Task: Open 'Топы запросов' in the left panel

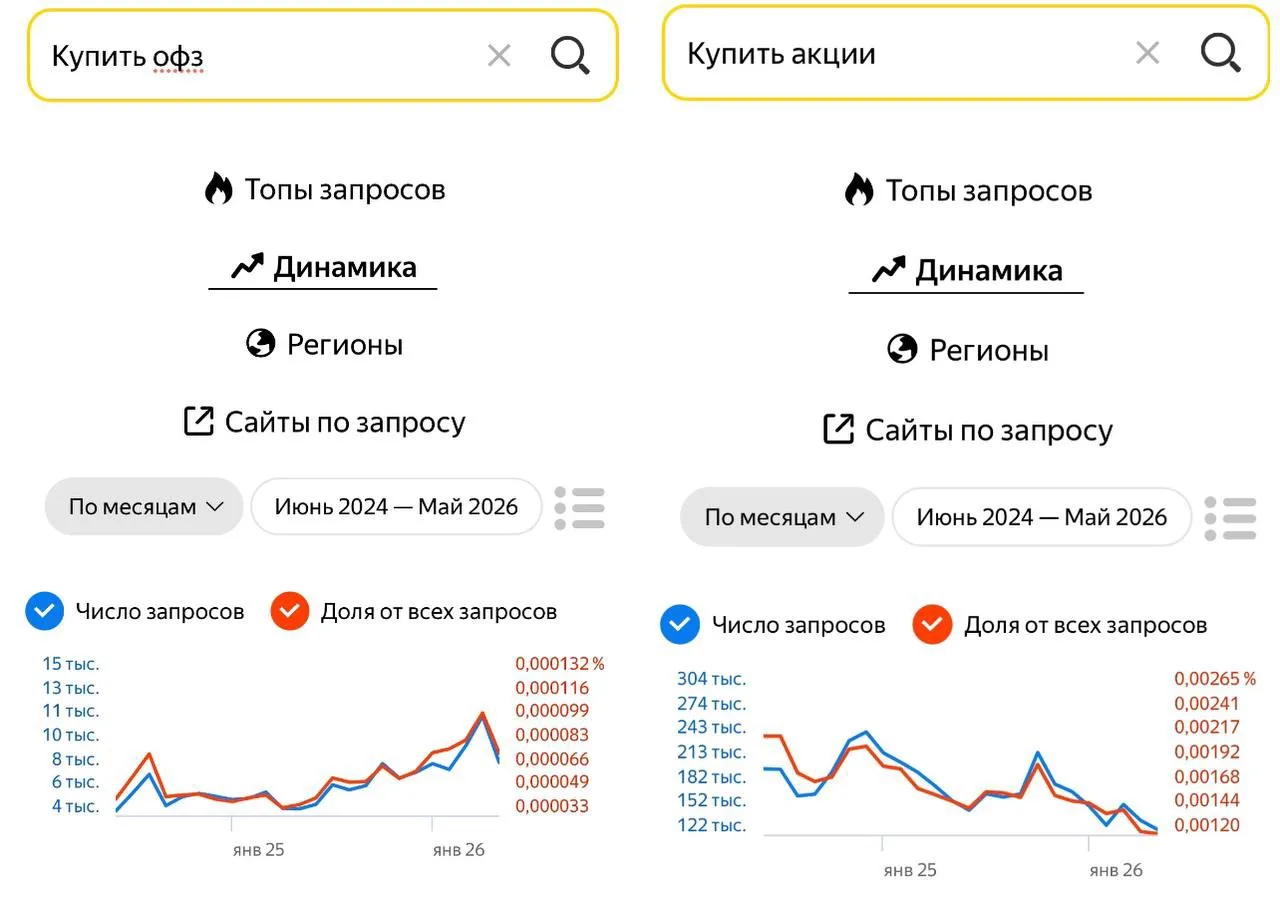Action: point(325,189)
